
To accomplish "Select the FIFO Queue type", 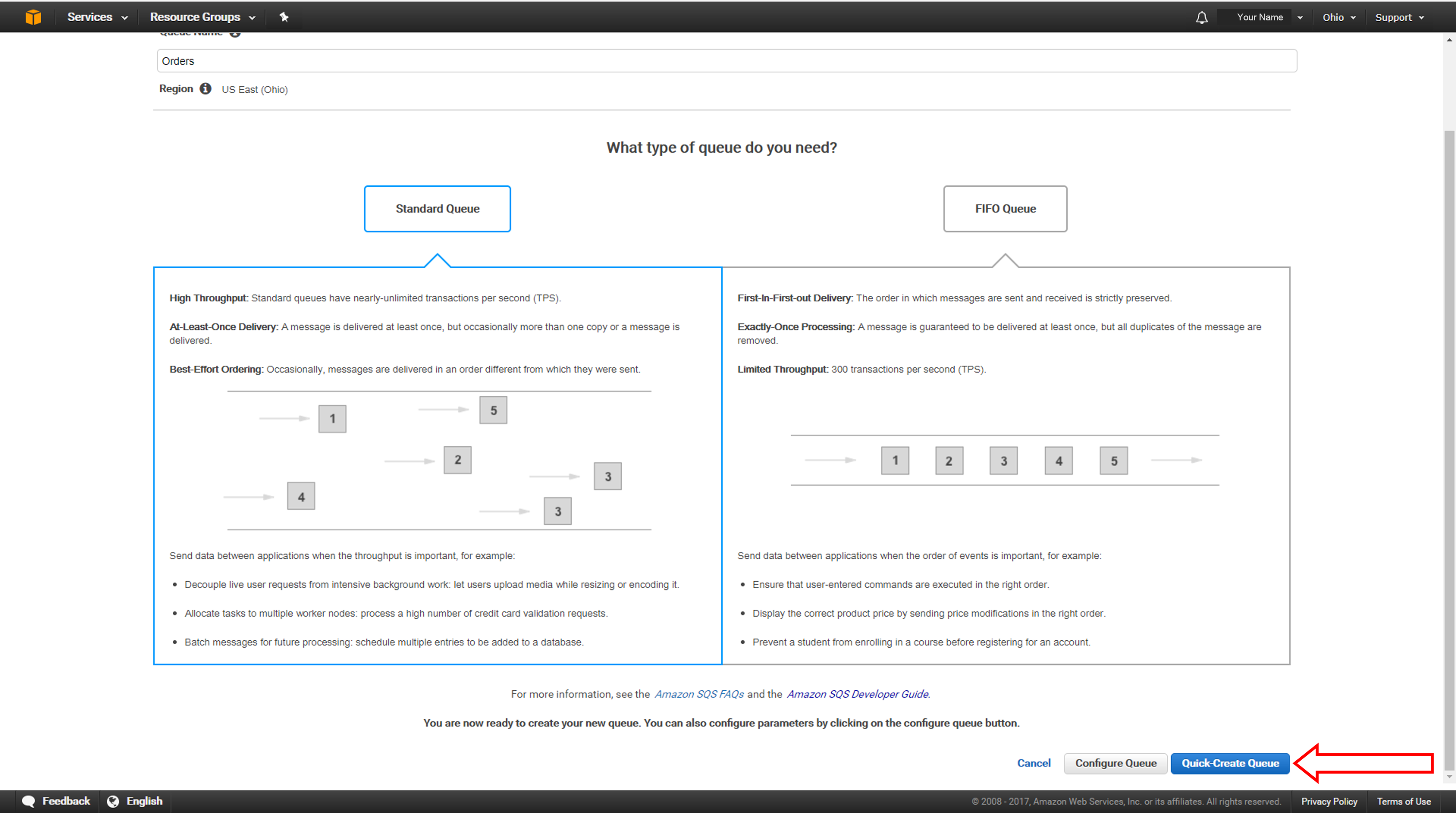I will (1005, 208).
